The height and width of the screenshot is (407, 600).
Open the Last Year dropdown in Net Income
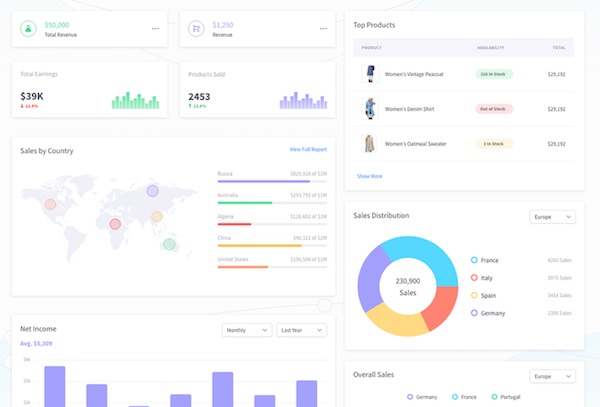(301, 330)
